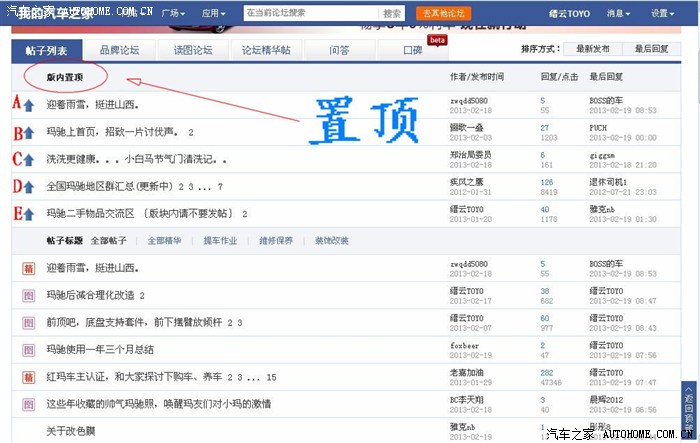
Task: Click the 精 badge beside 红玛车主认证
Action: coord(29,377)
